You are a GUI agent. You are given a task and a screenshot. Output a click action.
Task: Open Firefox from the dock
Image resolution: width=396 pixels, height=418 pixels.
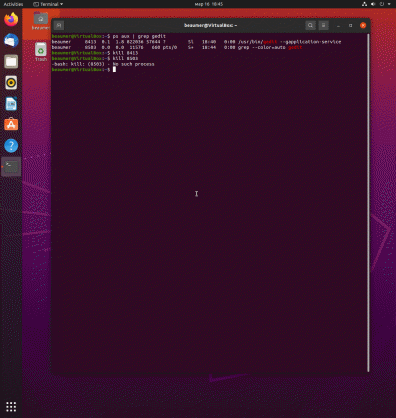tap(11, 19)
